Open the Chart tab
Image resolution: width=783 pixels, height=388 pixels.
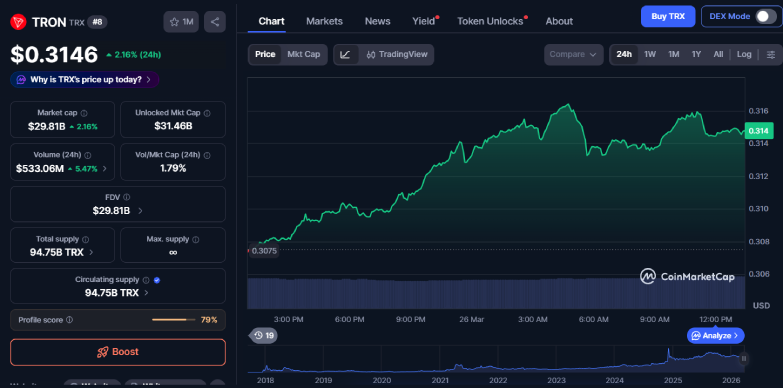tap(271, 21)
